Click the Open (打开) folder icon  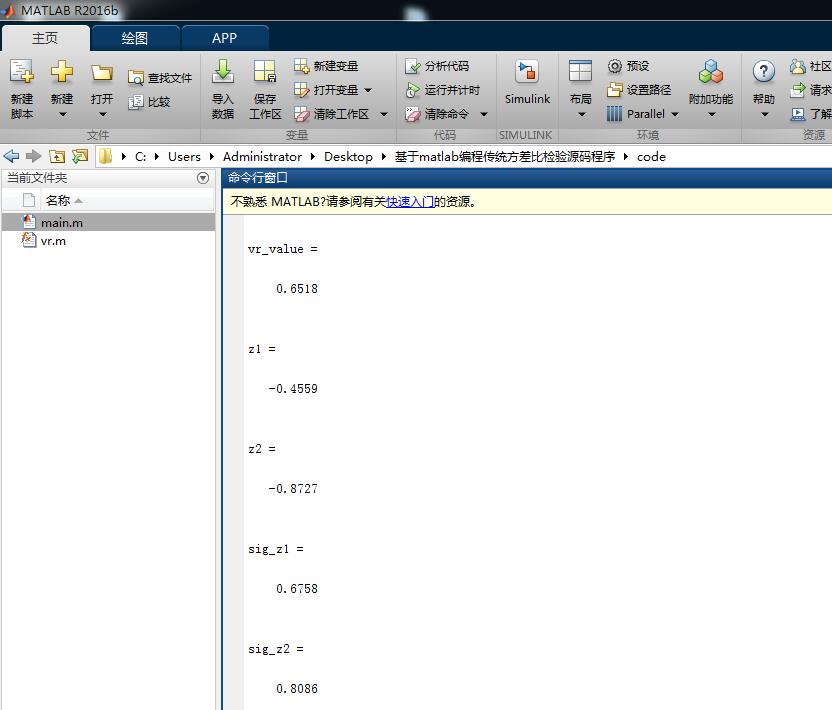coord(102,72)
